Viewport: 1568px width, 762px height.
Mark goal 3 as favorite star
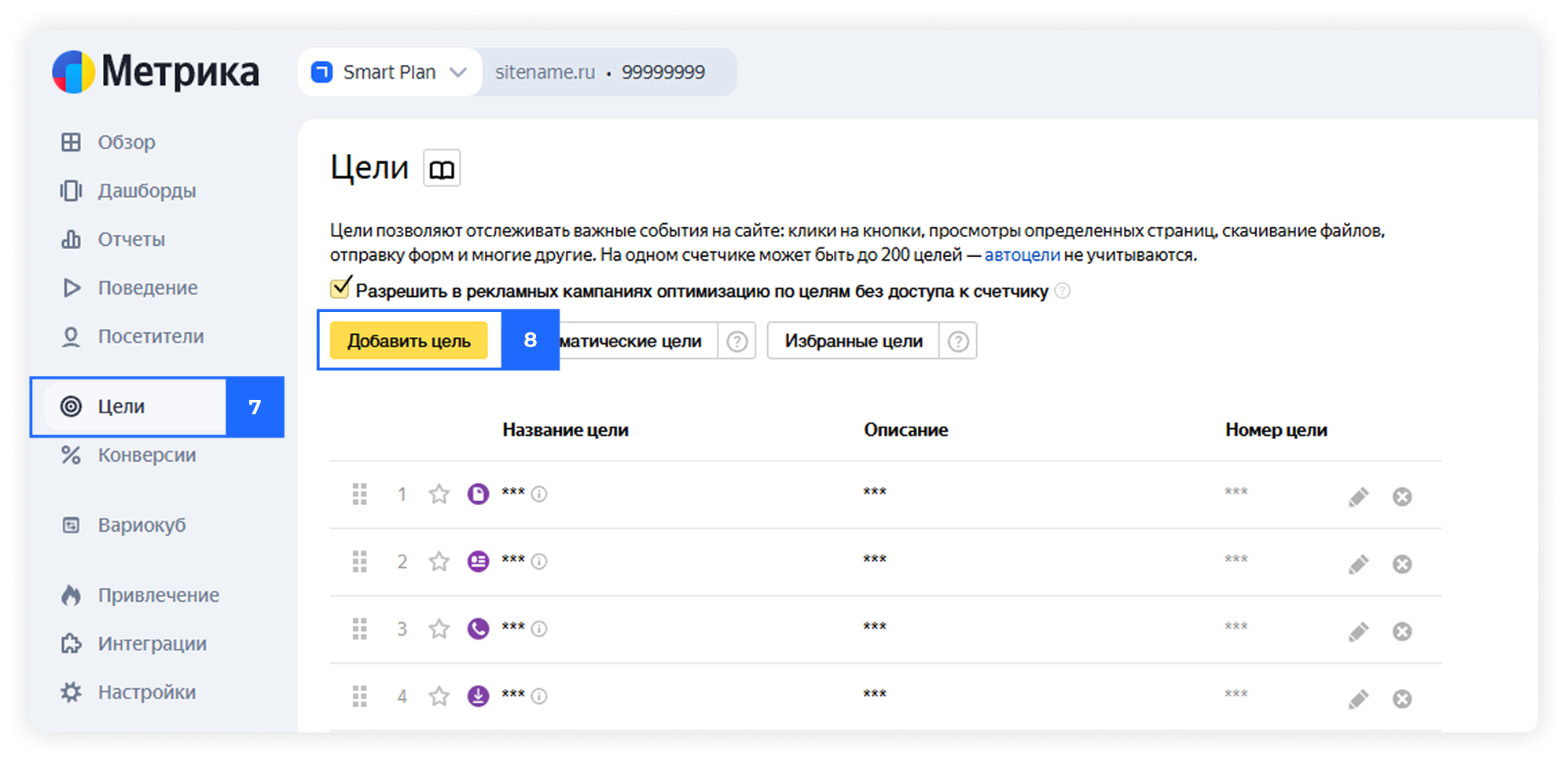click(x=439, y=629)
